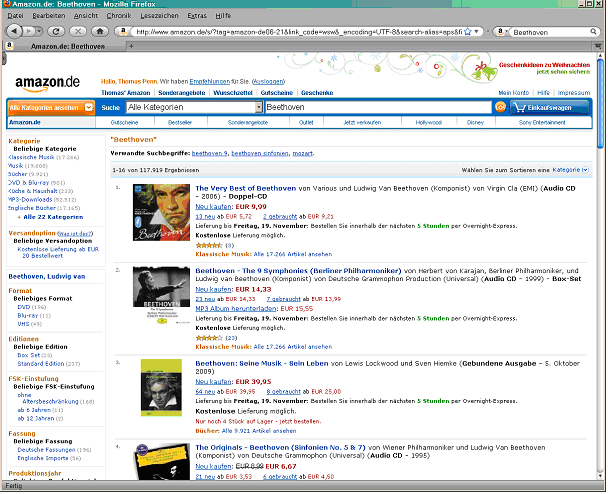The width and height of the screenshot is (608, 494).
Task: Click the Amazon favicon in the address bar
Action: tap(123, 31)
